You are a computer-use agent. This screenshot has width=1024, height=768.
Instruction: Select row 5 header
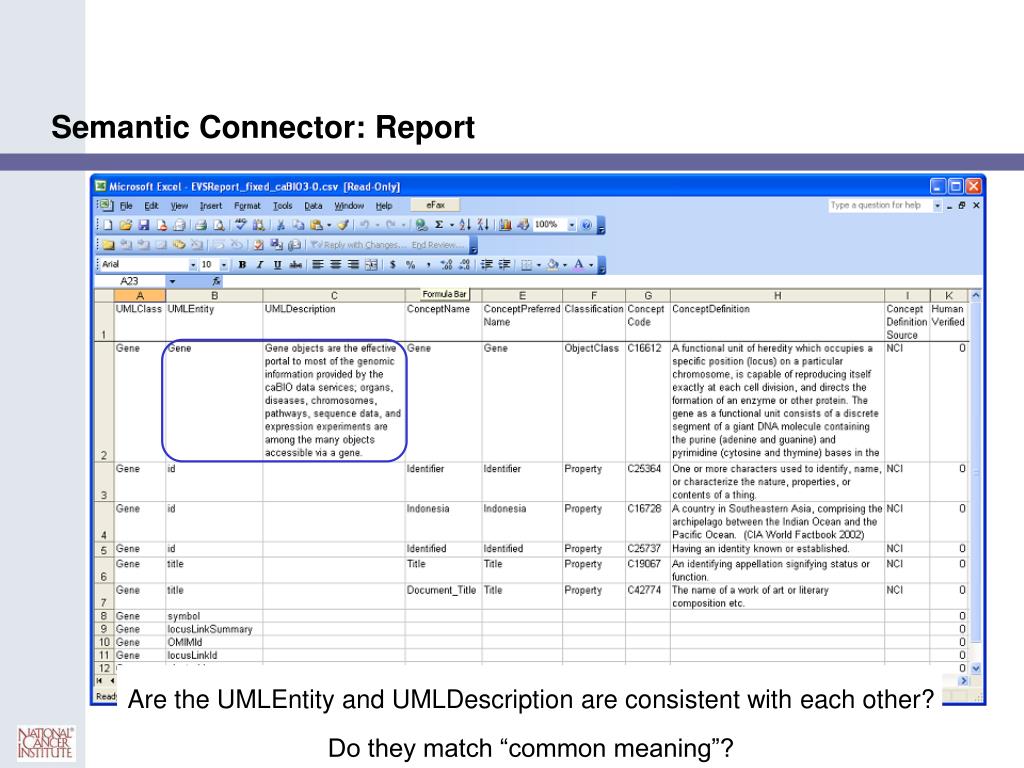(104, 549)
